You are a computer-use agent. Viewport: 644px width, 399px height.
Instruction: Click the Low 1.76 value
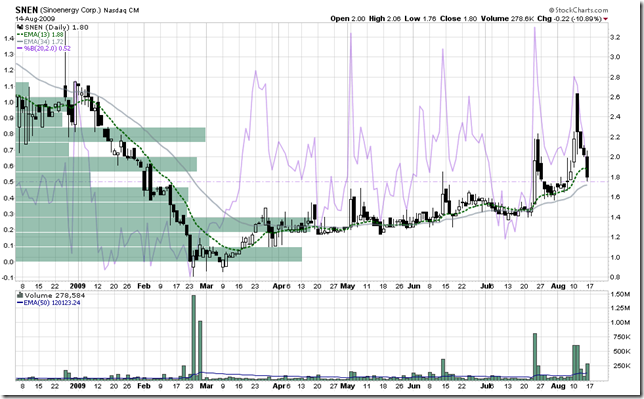[420, 19]
